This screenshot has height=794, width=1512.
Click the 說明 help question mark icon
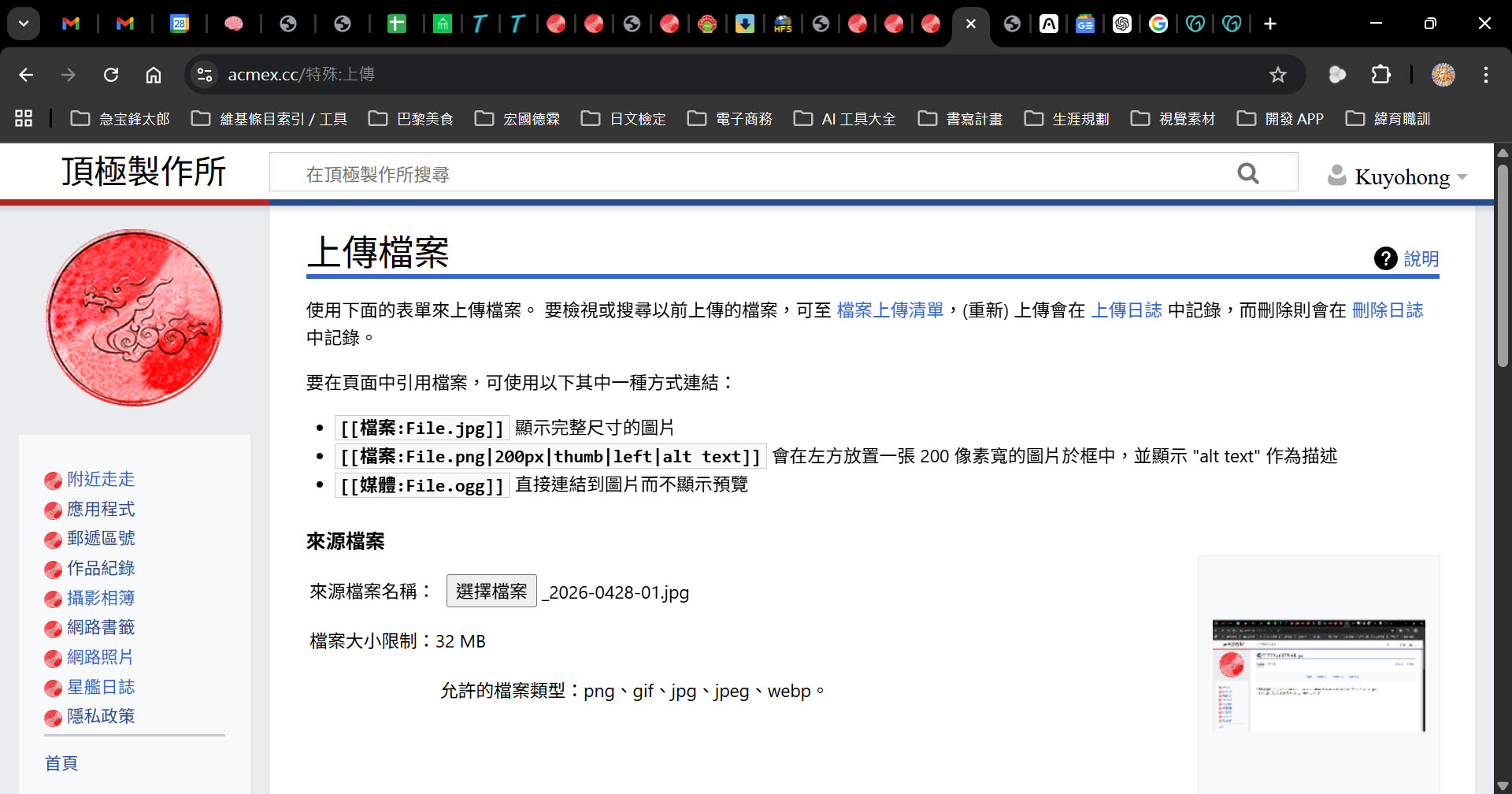coord(1385,258)
